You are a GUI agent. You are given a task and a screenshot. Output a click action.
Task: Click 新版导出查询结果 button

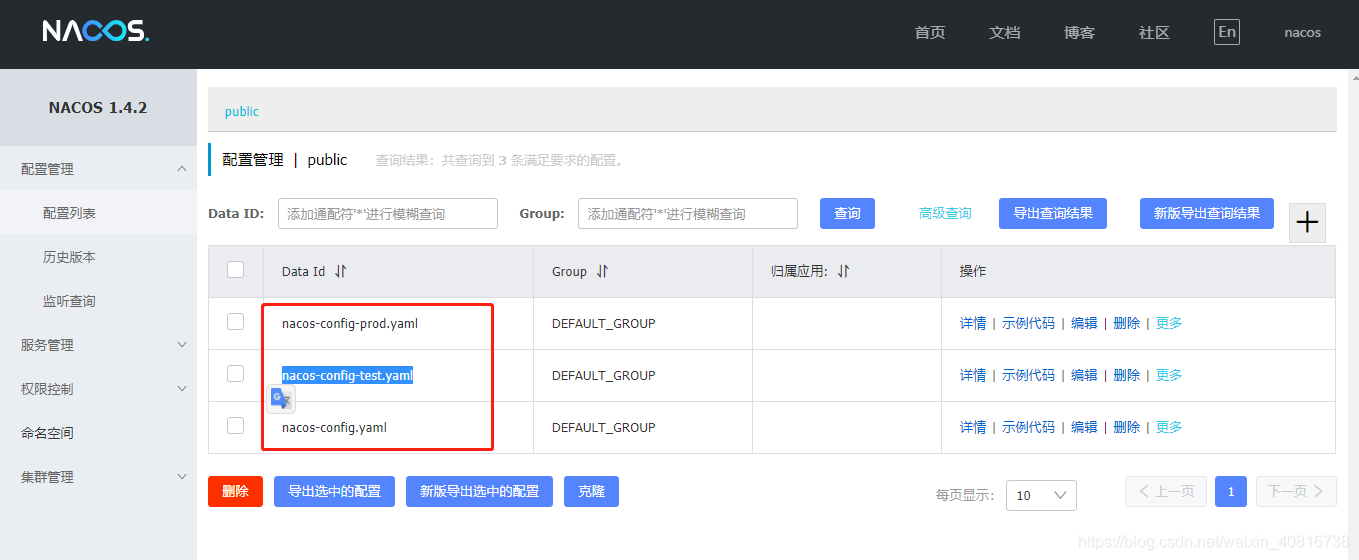click(x=1207, y=213)
